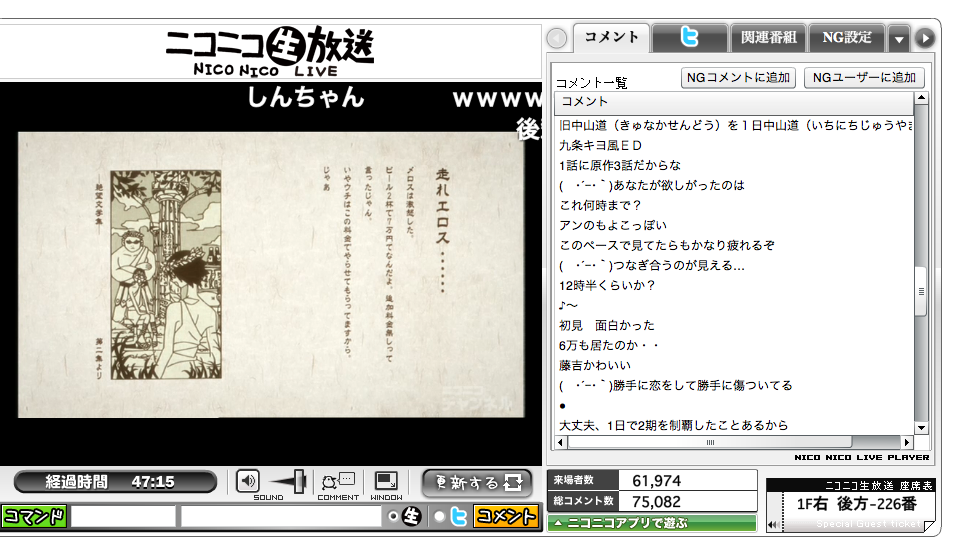The image size is (956, 542).
Task: Switch to the Twitter tab
Action: pyautogui.click(x=690, y=37)
